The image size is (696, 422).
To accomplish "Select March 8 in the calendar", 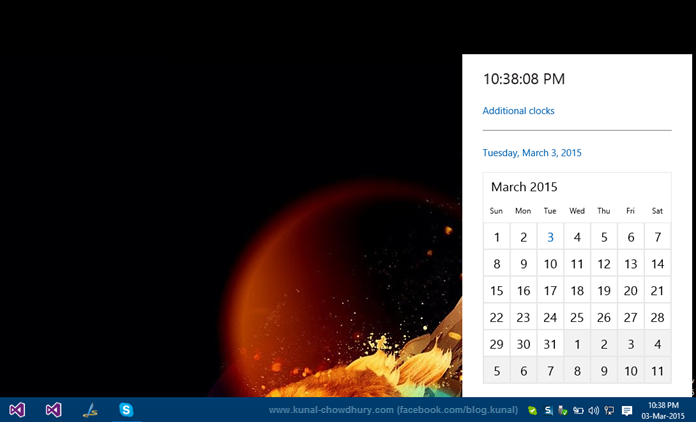I will (x=497, y=264).
